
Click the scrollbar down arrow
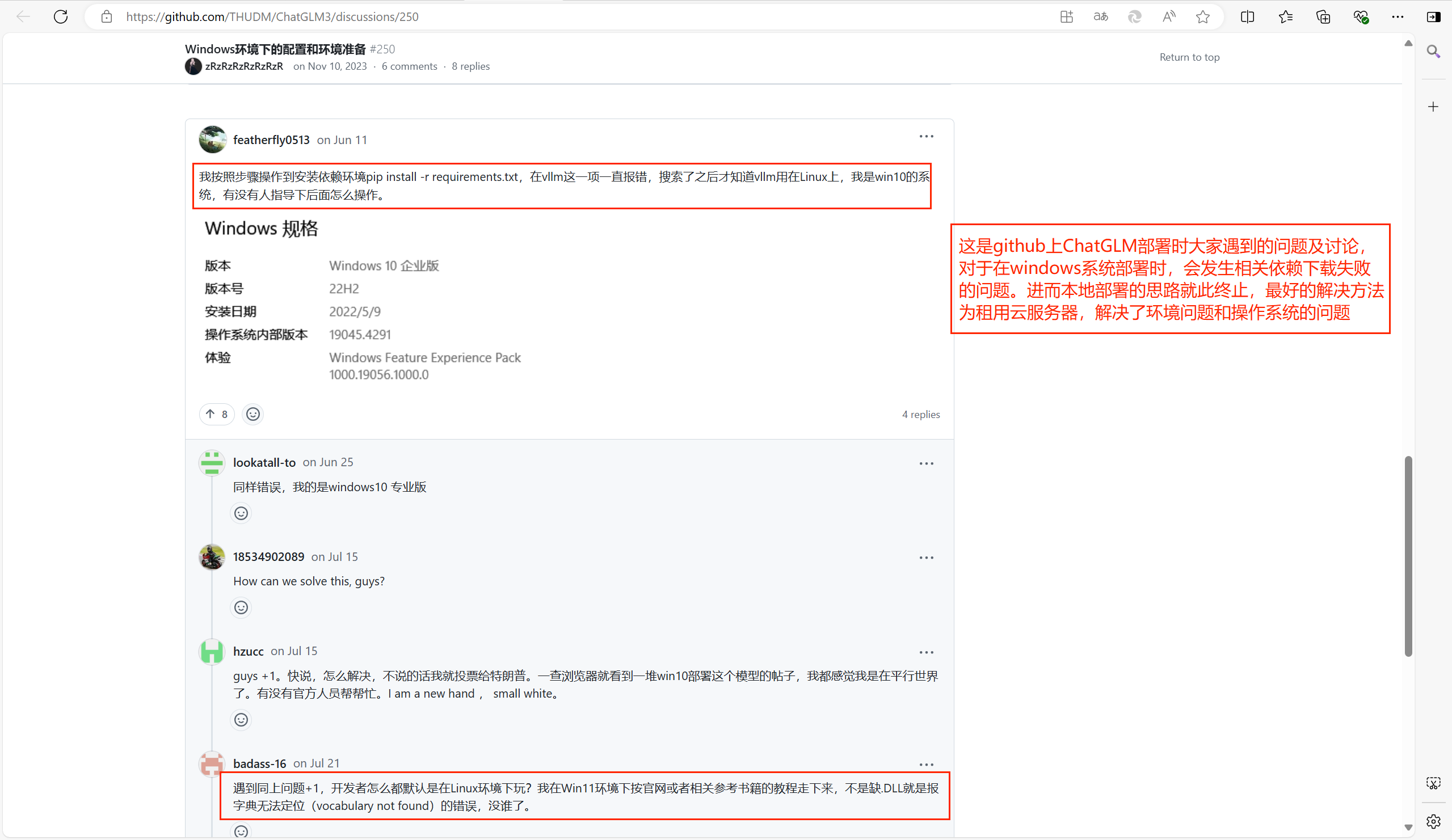[1409, 828]
